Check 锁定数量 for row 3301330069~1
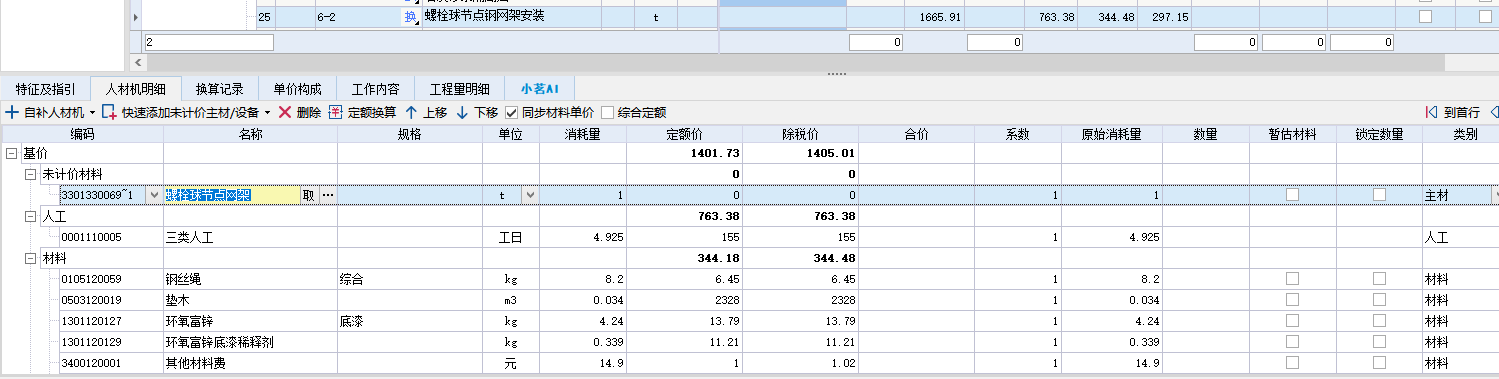This screenshot has height=379, width=1499. coord(1379,195)
